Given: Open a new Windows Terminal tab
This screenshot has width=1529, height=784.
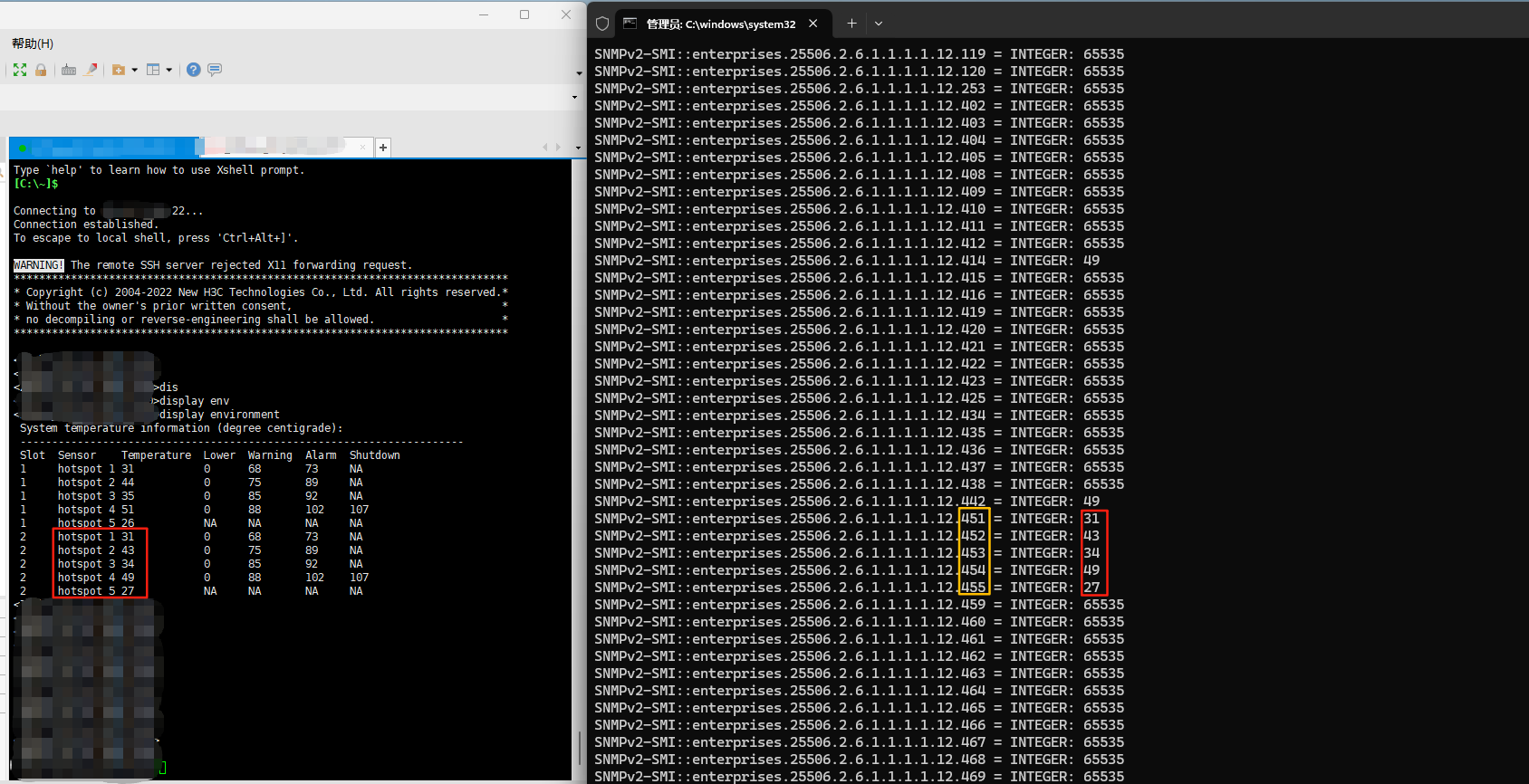Looking at the screenshot, I should [851, 24].
